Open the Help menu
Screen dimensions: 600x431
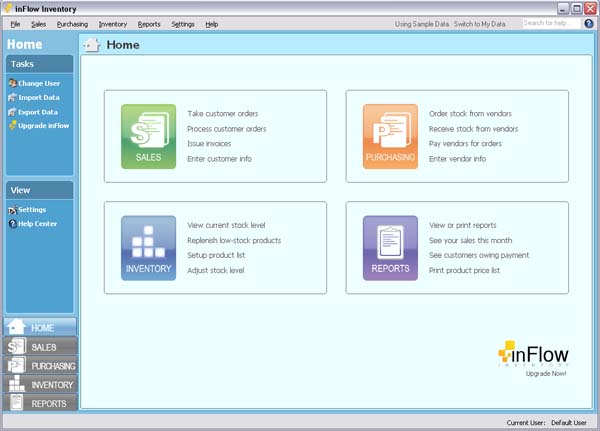212,24
